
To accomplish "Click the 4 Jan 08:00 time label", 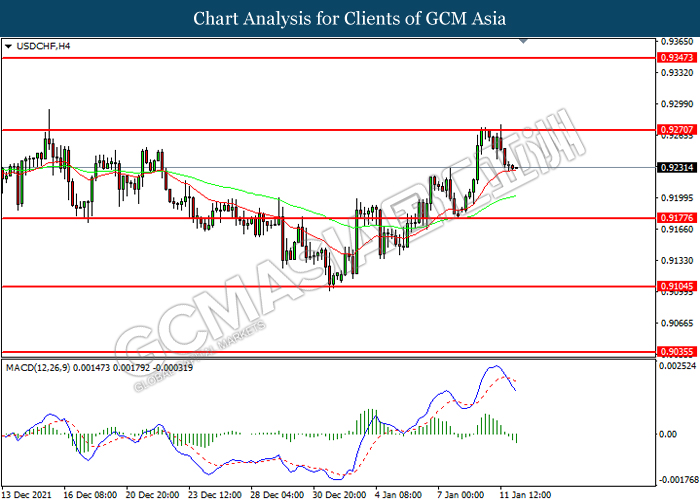I will [x=398, y=495].
